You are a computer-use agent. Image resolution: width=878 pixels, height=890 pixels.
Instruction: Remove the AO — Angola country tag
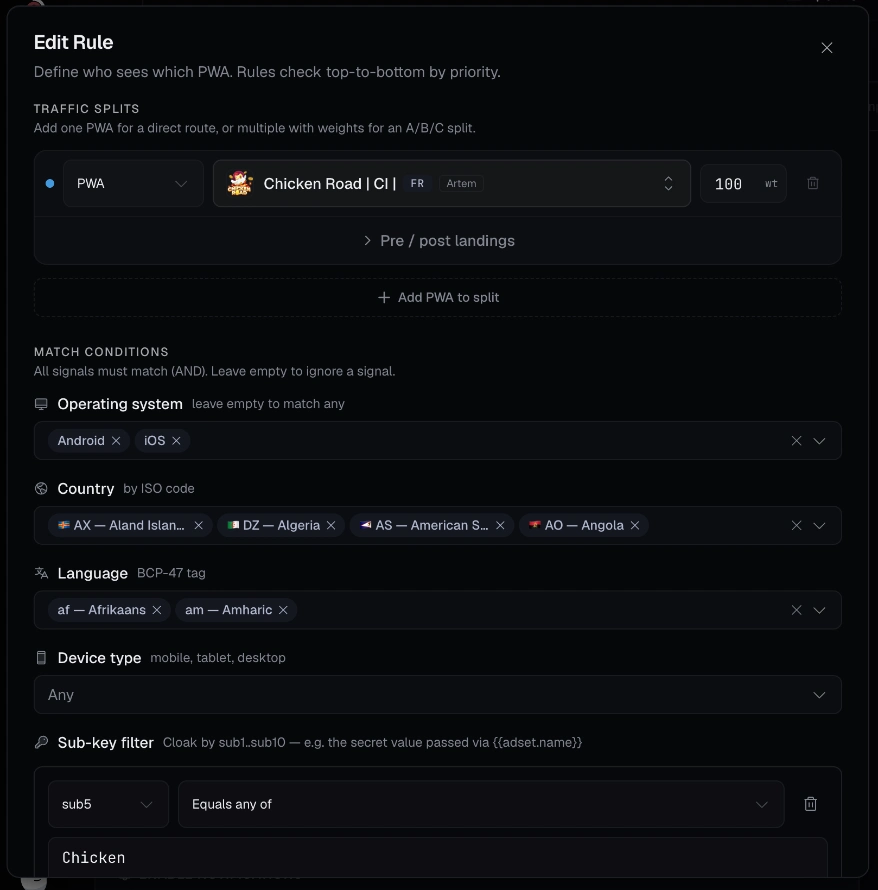click(x=635, y=526)
